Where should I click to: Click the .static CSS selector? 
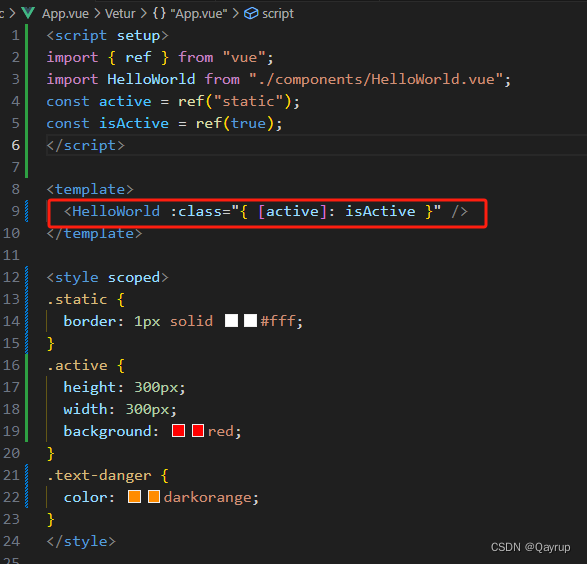click(77, 299)
